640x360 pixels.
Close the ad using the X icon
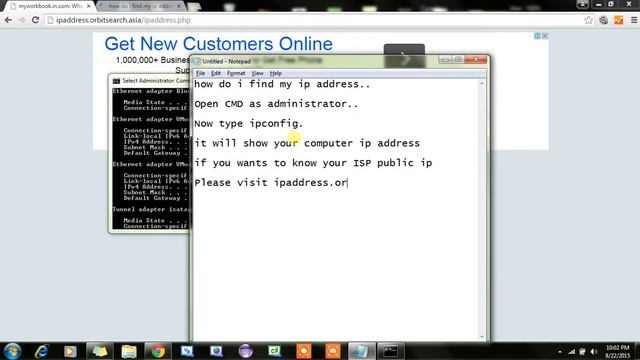tap(545, 36)
